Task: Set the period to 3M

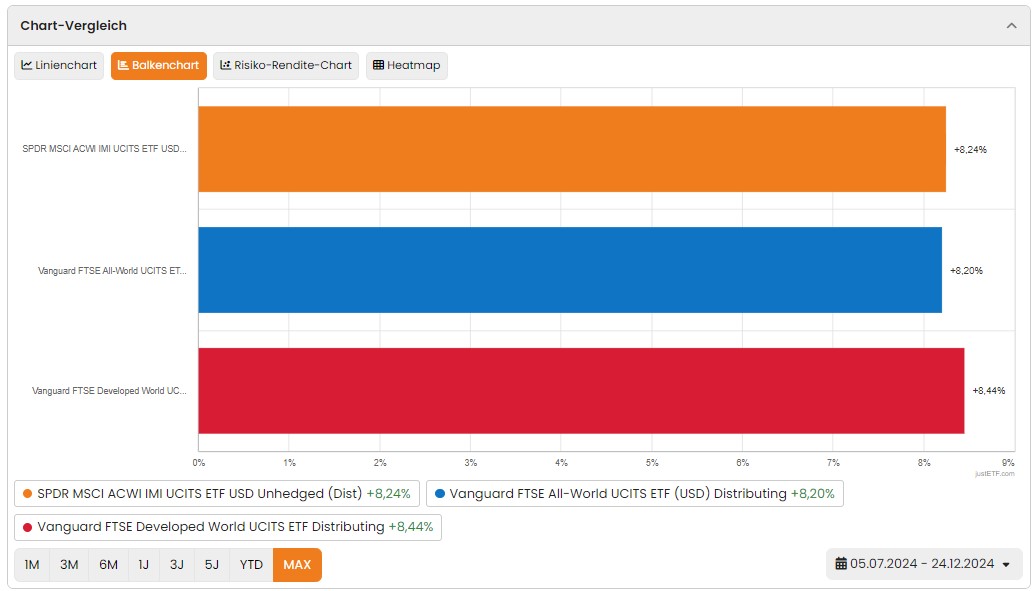Action: click(x=69, y=565)
